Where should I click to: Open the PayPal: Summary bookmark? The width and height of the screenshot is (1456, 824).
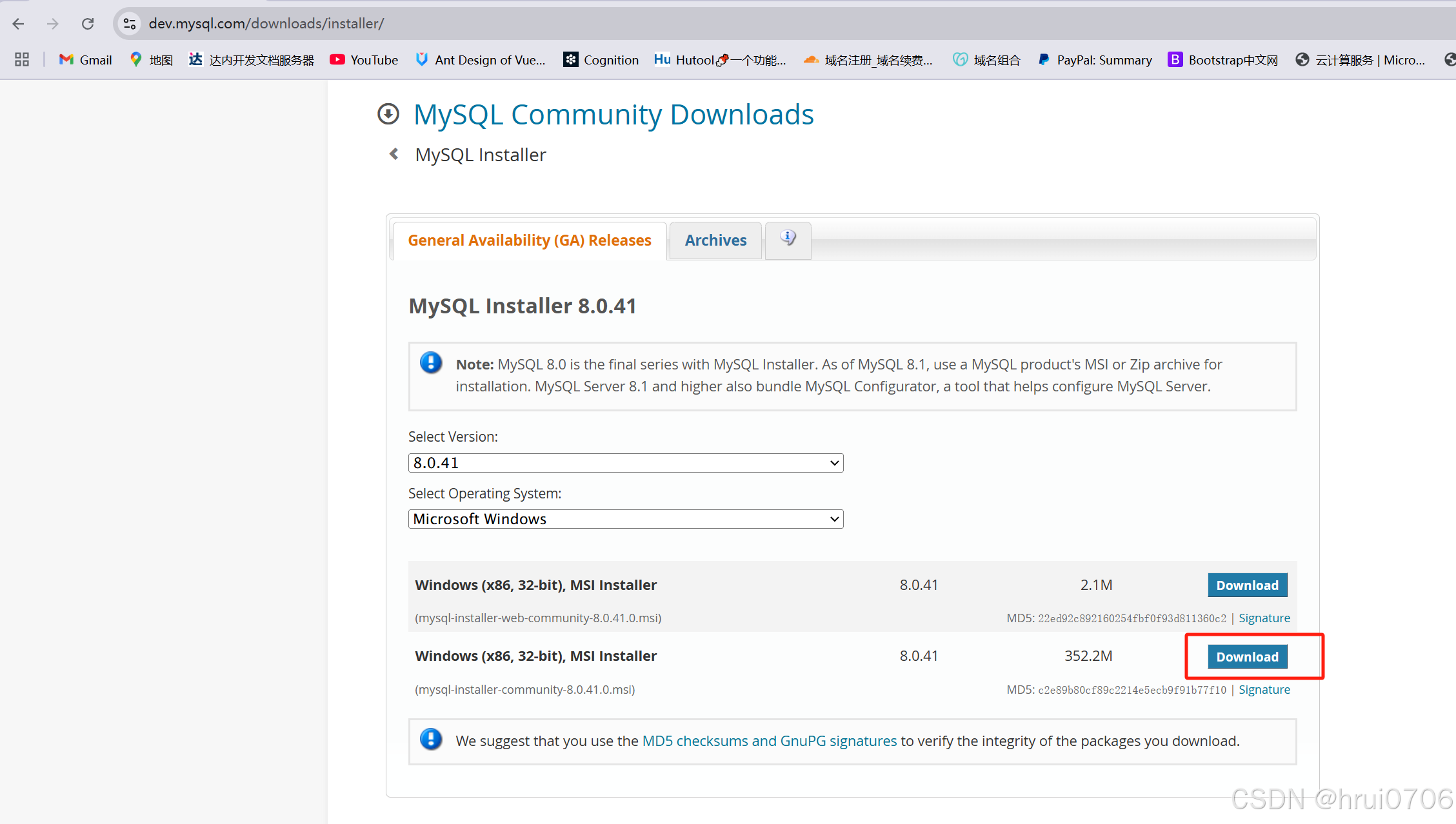tap(1095, 60)
